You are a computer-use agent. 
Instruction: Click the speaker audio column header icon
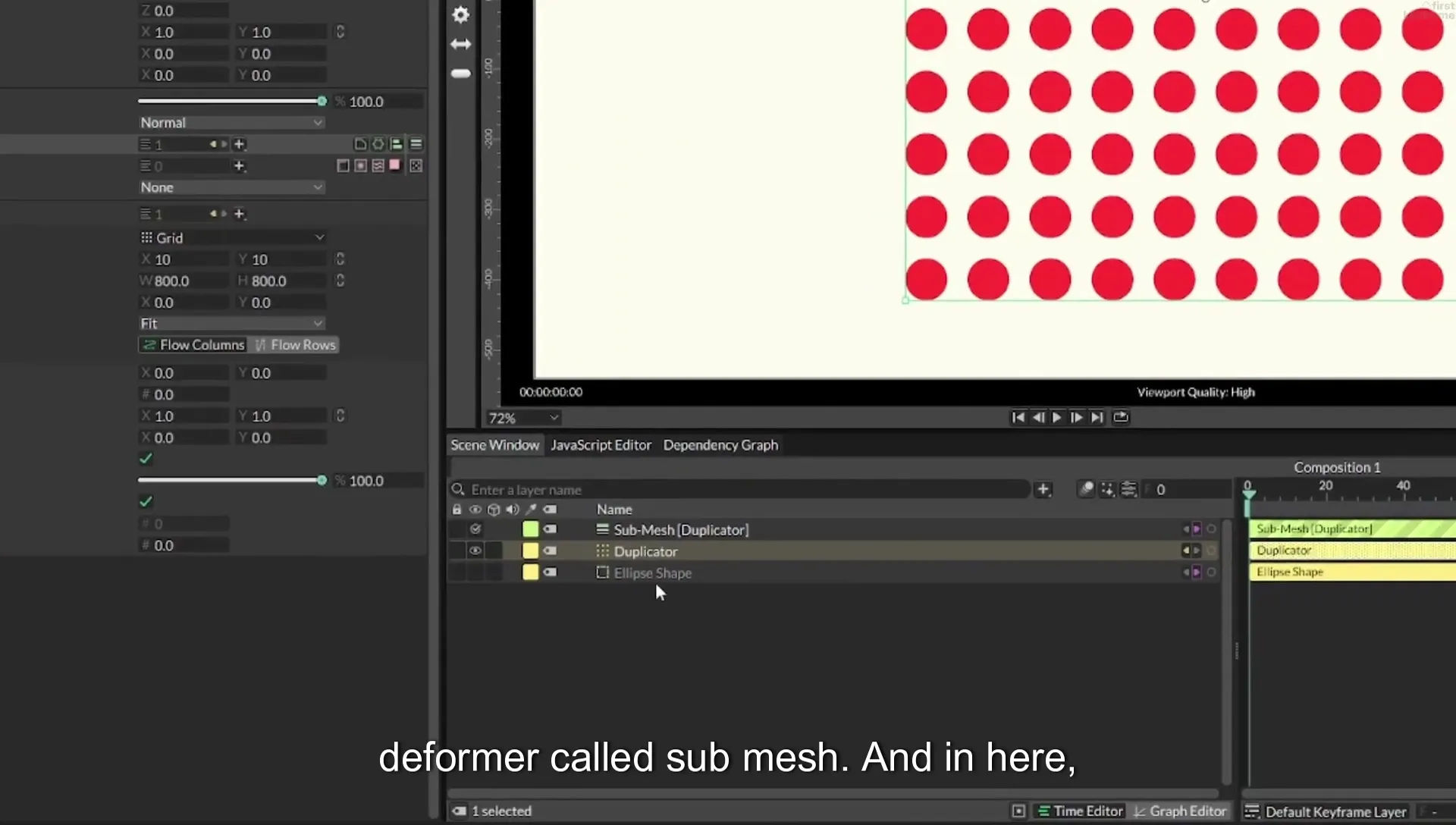513,510
